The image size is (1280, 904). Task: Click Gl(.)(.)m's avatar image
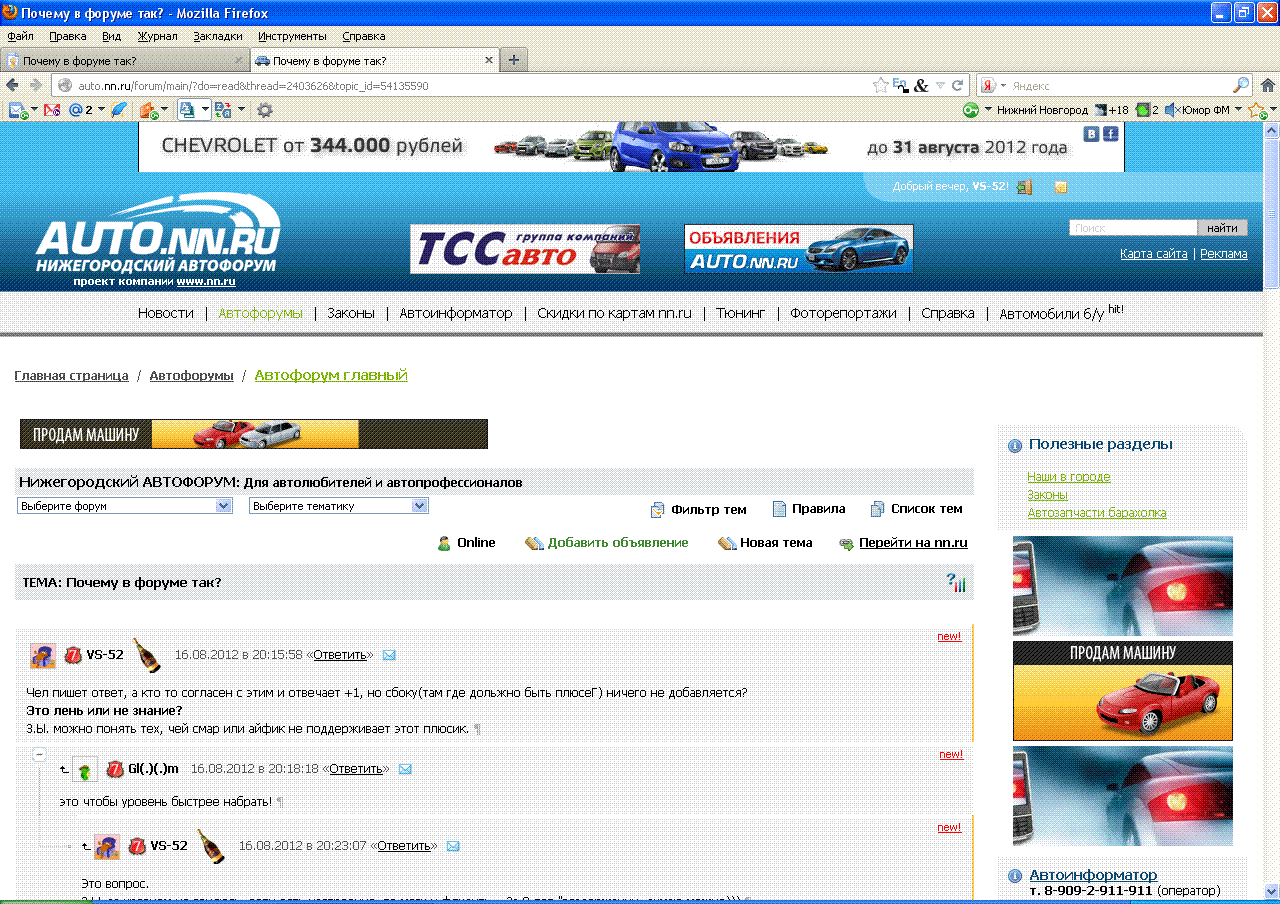coord(85,769)
